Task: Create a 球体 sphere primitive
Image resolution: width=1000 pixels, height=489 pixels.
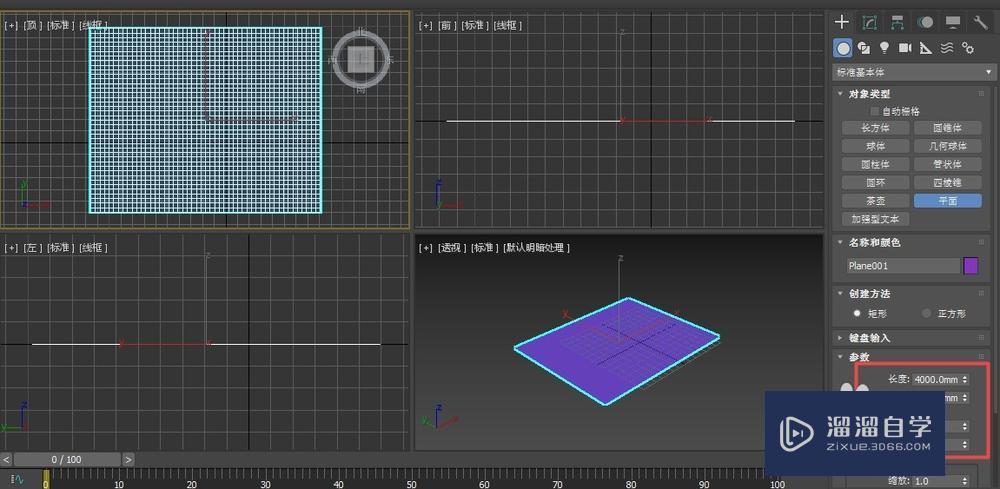Action: point(876,146)
